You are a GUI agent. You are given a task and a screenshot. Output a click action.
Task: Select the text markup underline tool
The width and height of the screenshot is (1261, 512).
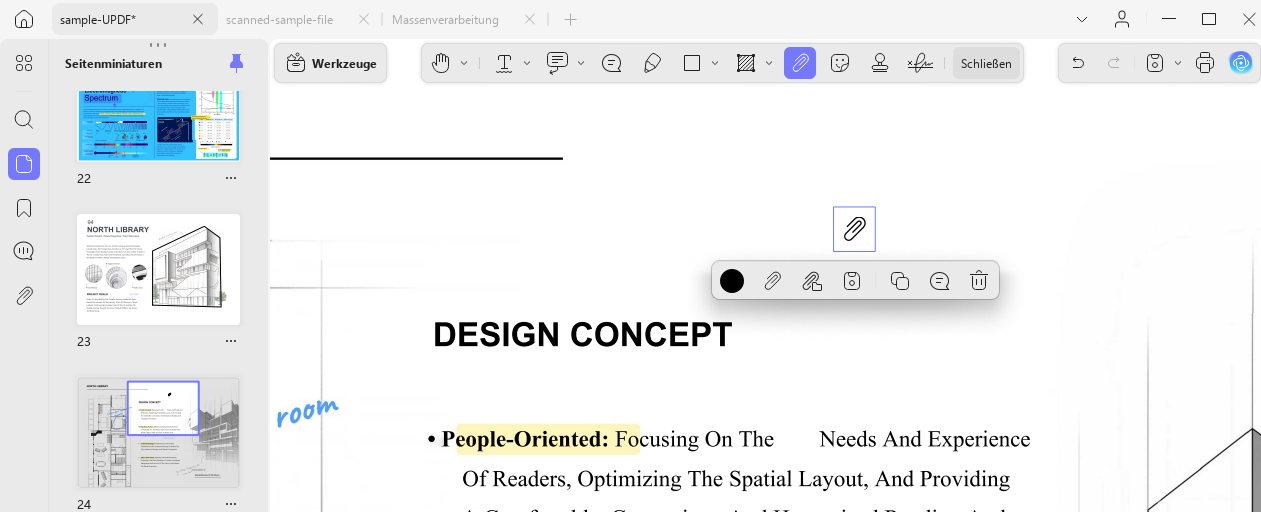(504, 63)
